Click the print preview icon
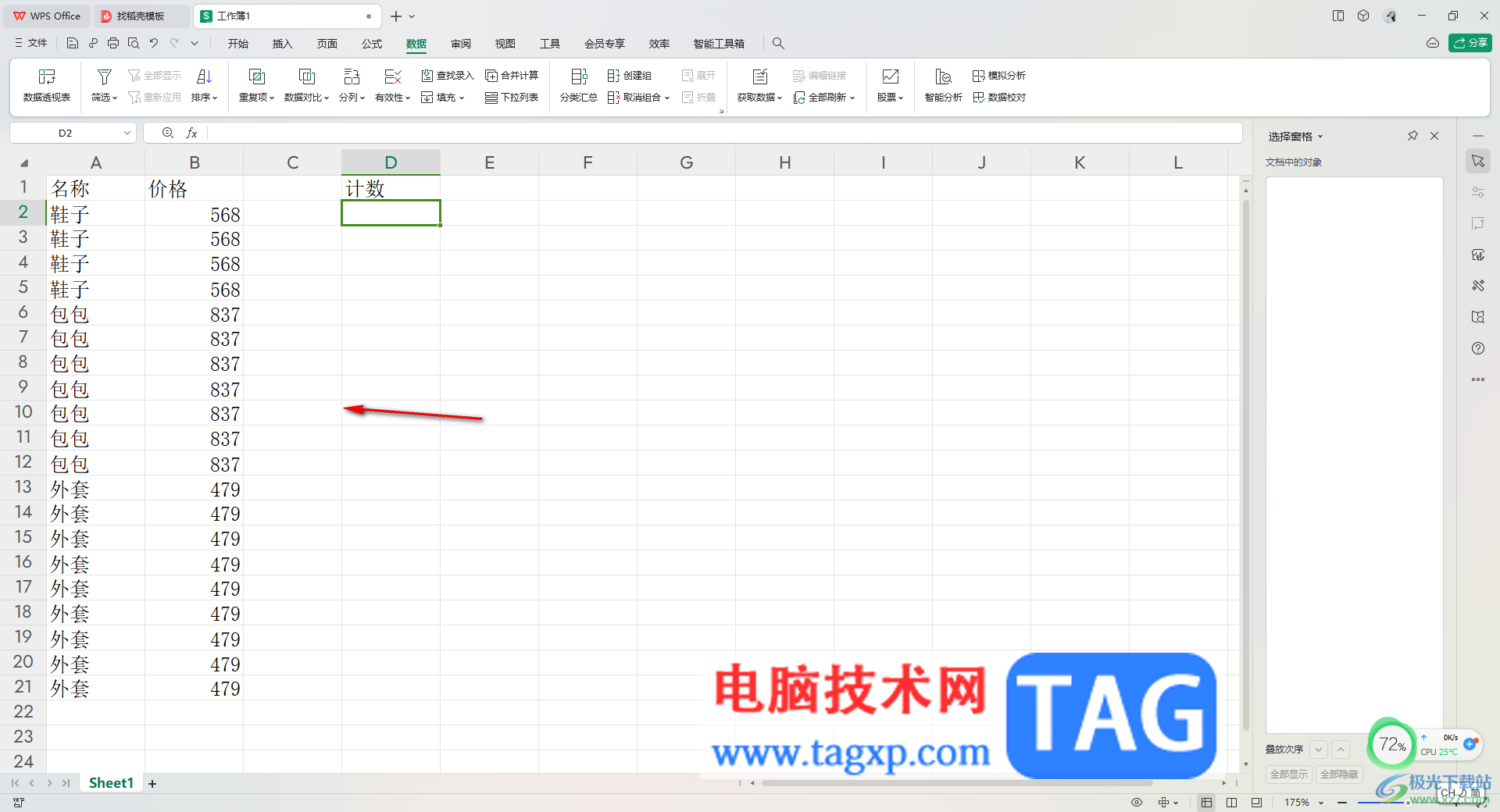 [x=134, y=44]
